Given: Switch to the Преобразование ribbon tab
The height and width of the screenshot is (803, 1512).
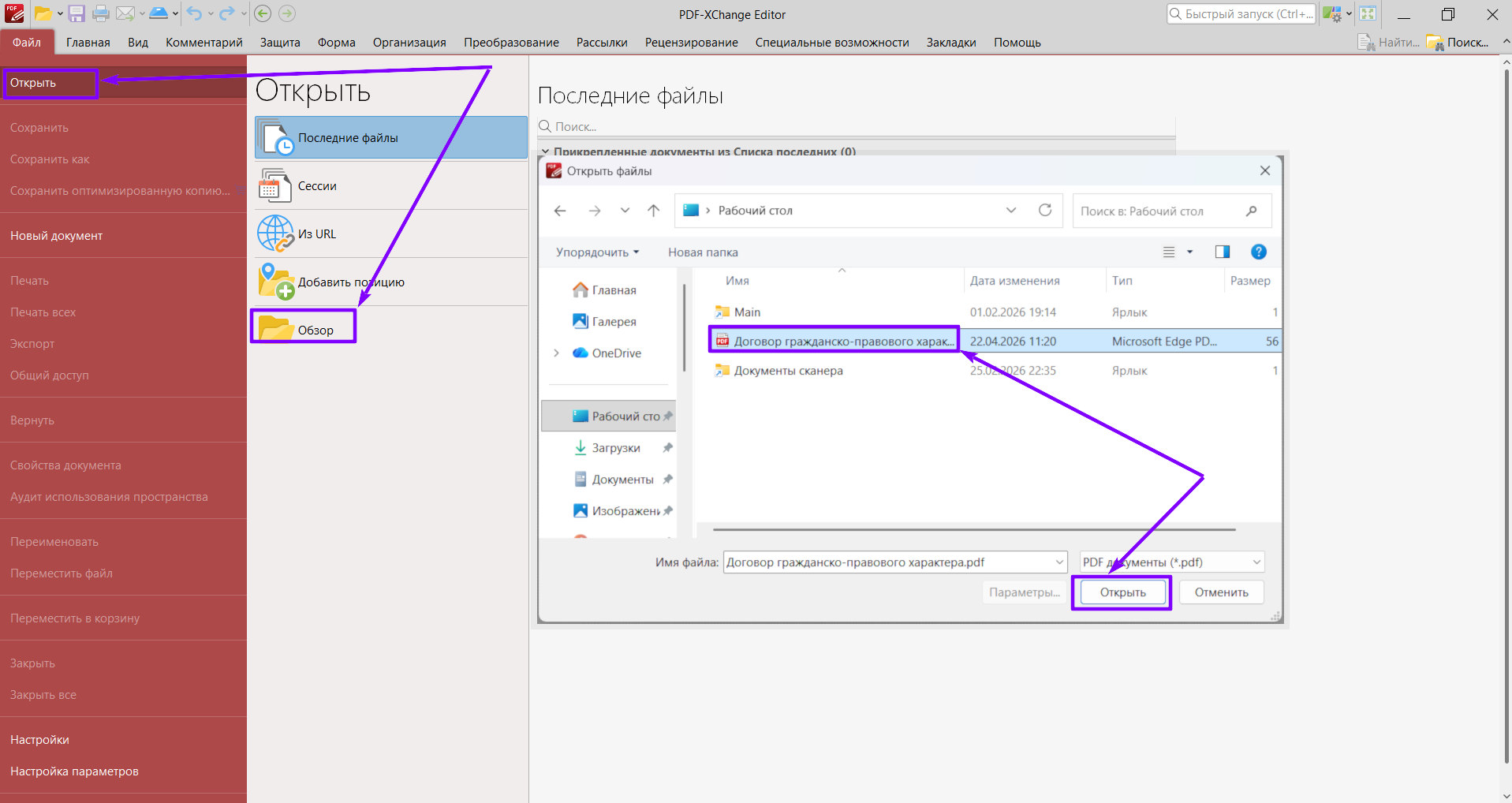Looking at the screenshot, I should point(511,43).
